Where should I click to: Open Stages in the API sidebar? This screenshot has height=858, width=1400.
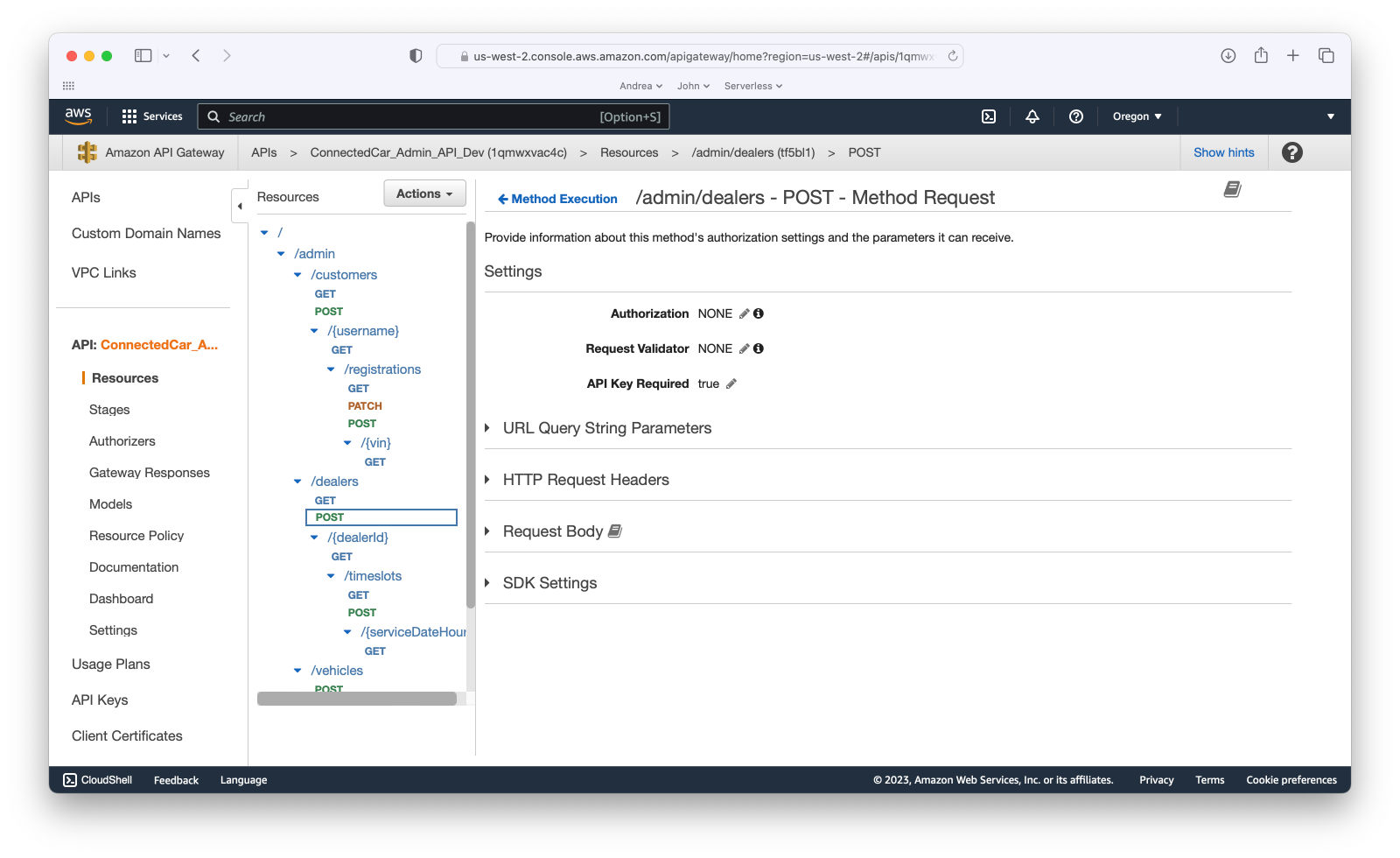pos(109,410)
